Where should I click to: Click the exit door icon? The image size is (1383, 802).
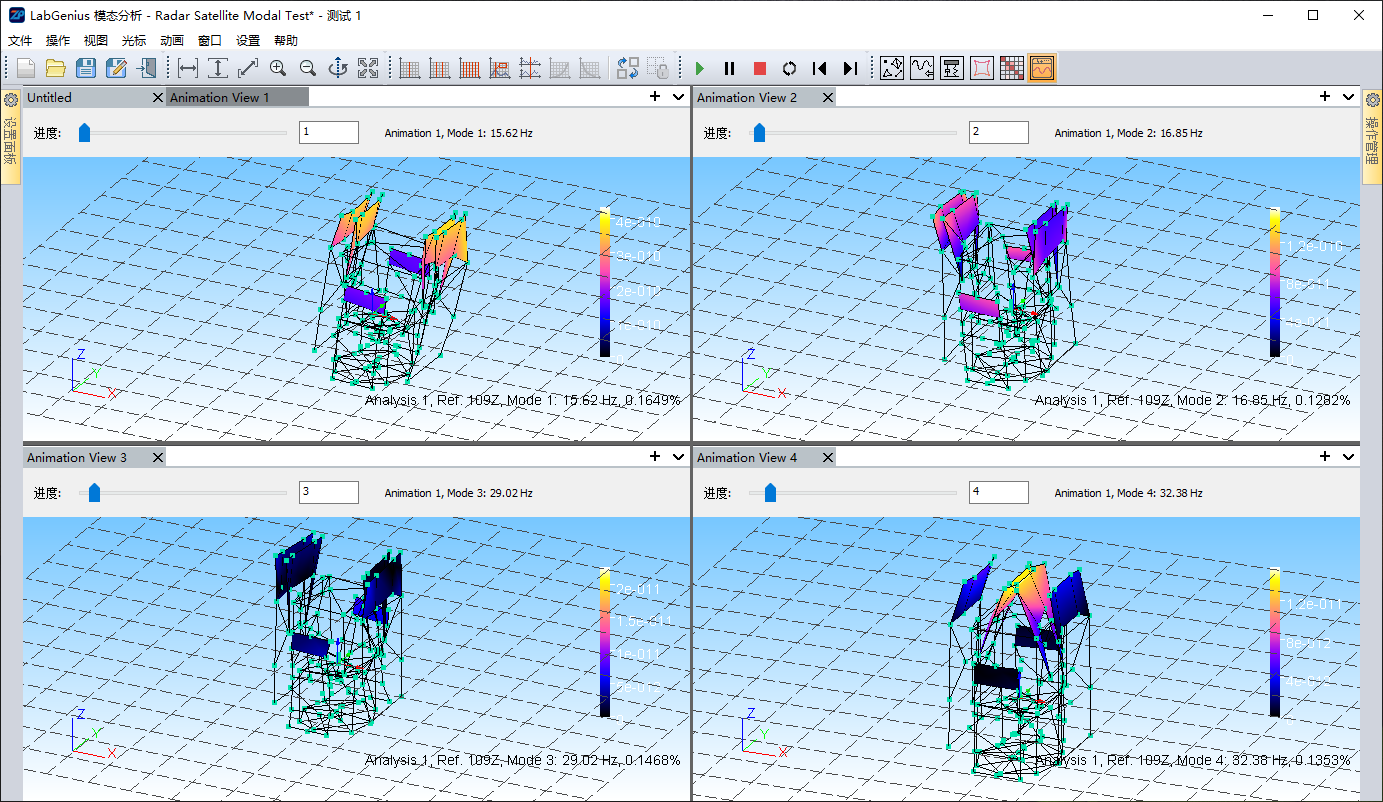pyautogui.click(x=146, y=68)
